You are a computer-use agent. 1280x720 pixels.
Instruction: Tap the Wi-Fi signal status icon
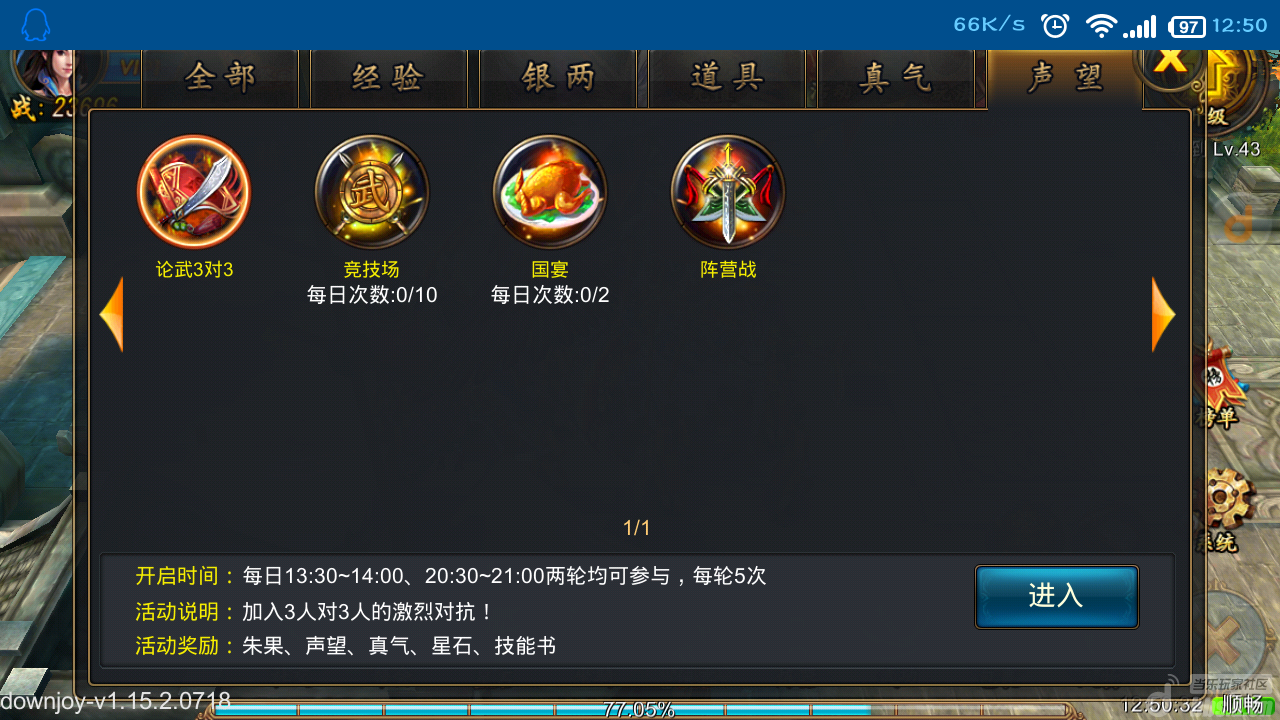(1101, 25)
